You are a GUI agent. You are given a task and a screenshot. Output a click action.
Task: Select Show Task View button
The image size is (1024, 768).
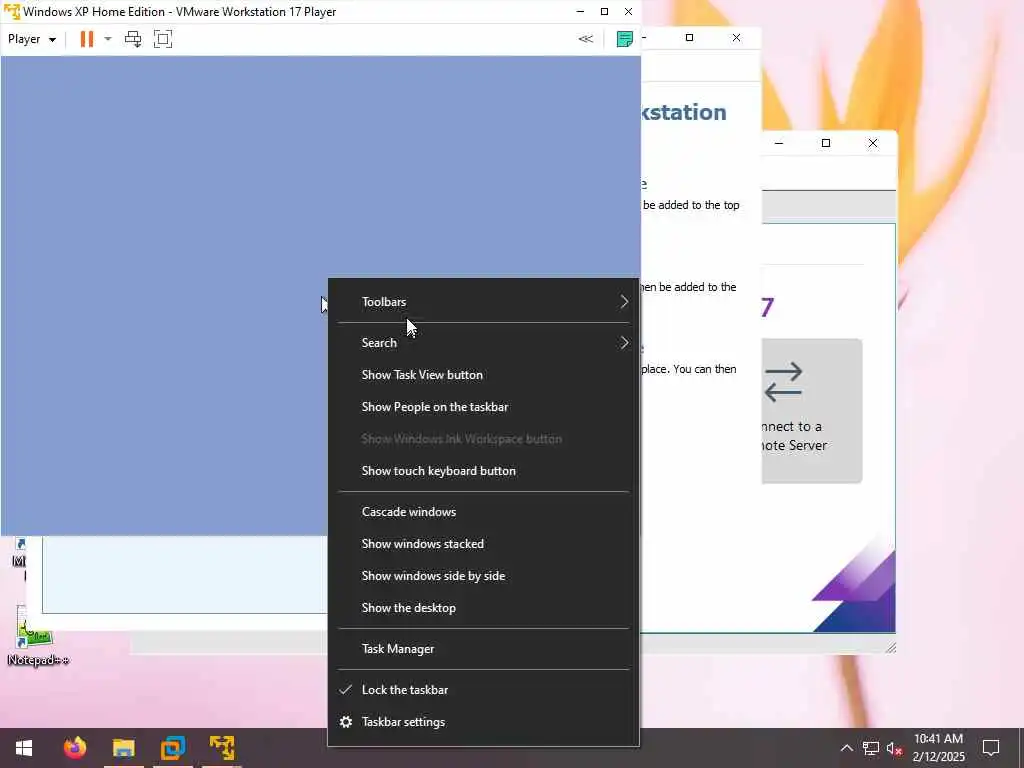(x=483, y=375)
